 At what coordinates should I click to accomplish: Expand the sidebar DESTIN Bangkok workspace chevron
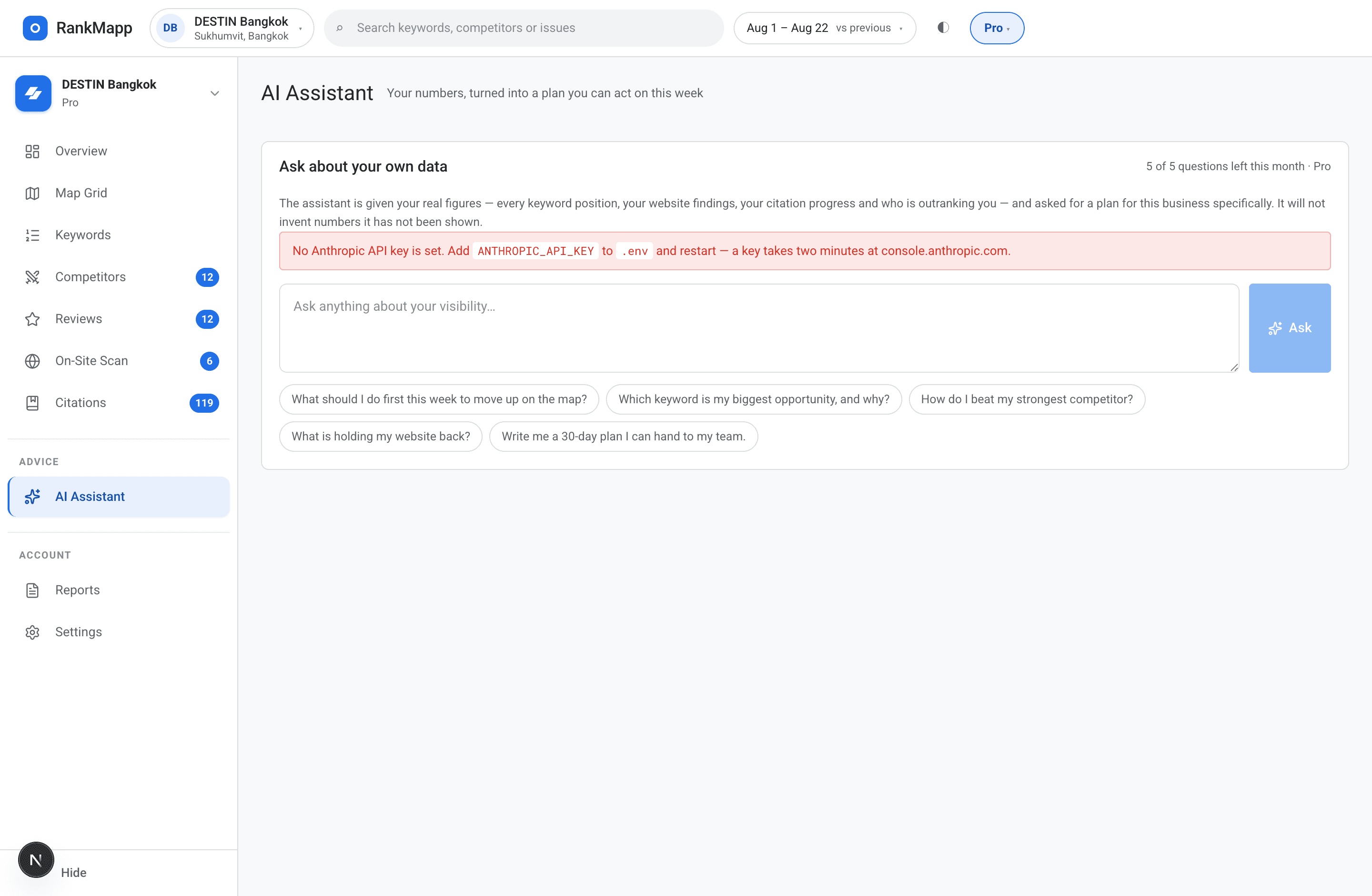[x=214, y=93]
